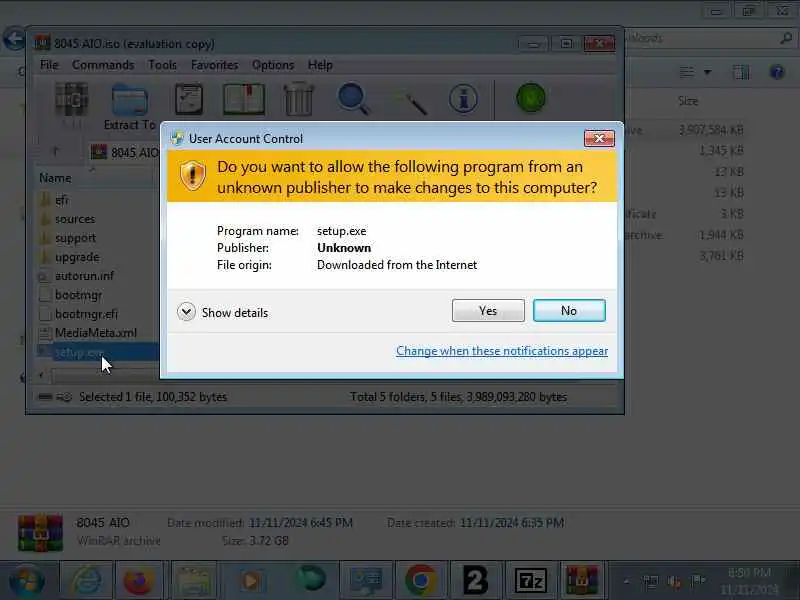Click Explorer help question mark icon
The image size is (800, 600).
point(777,72)
